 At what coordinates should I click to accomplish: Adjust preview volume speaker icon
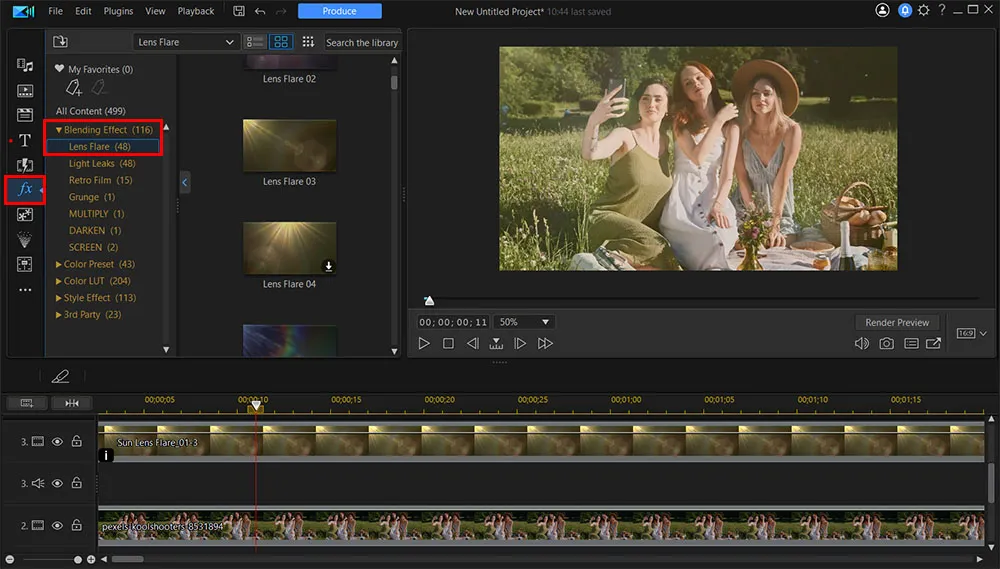coord(861,343)
